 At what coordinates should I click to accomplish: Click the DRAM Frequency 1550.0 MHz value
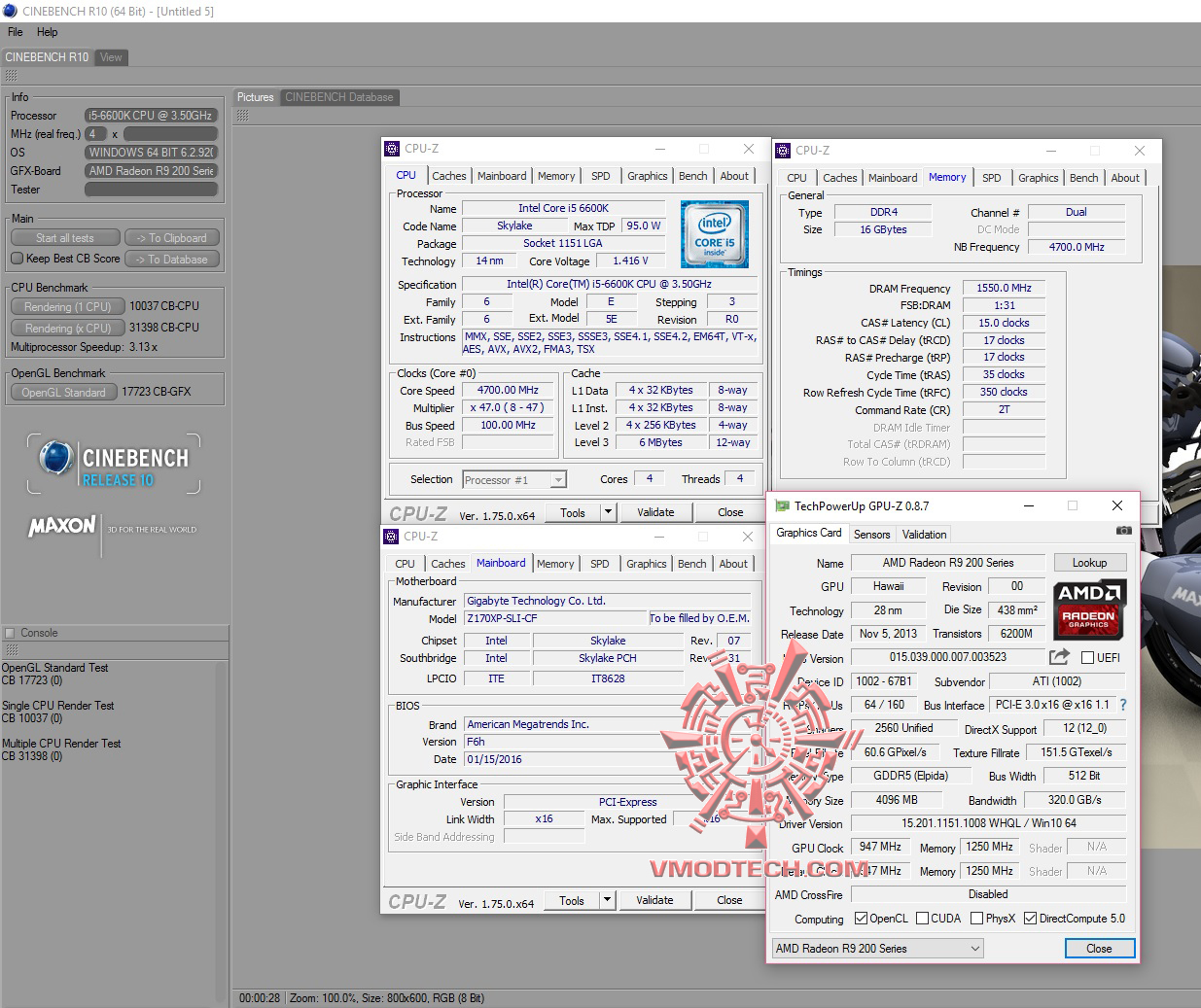[x=1004, y=288]
